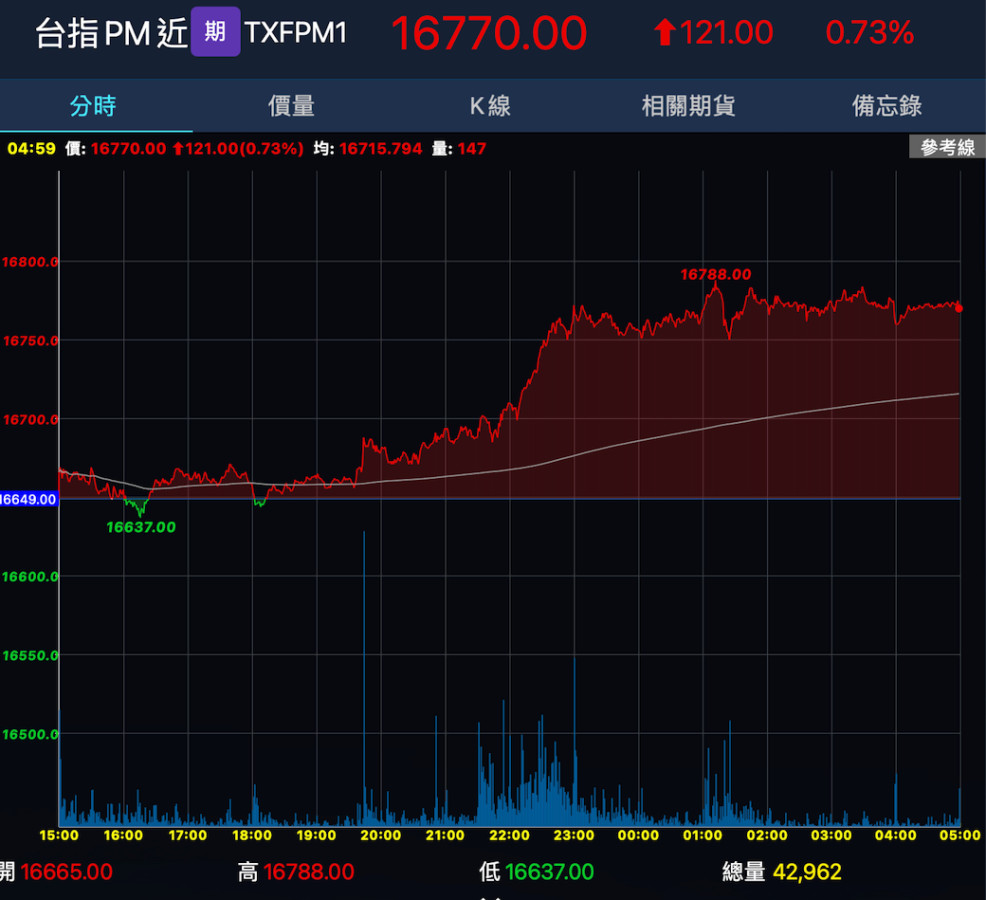Open the 相關期貨 tab

(688, 106)
